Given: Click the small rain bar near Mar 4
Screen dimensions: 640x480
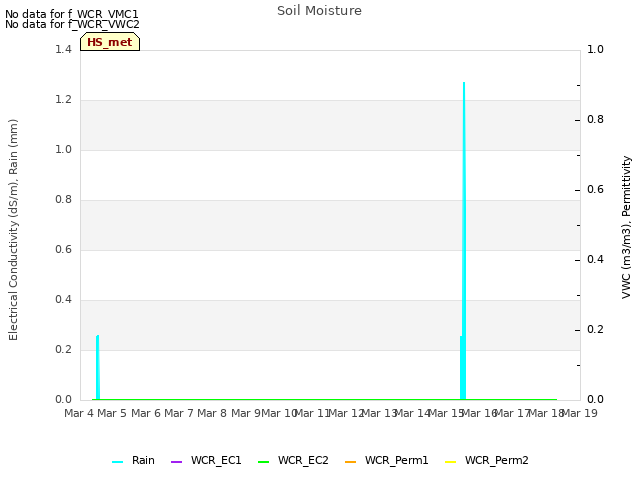Looking at the screenshot, I should click(98, 367).
